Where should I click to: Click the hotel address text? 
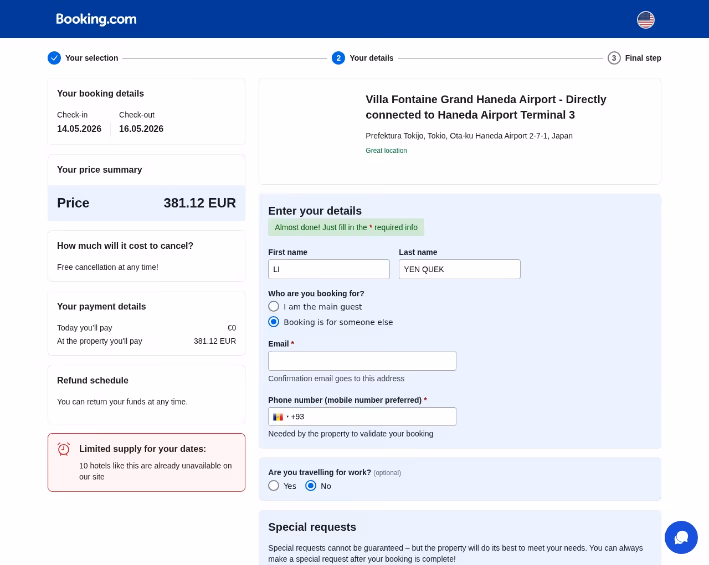469,136
